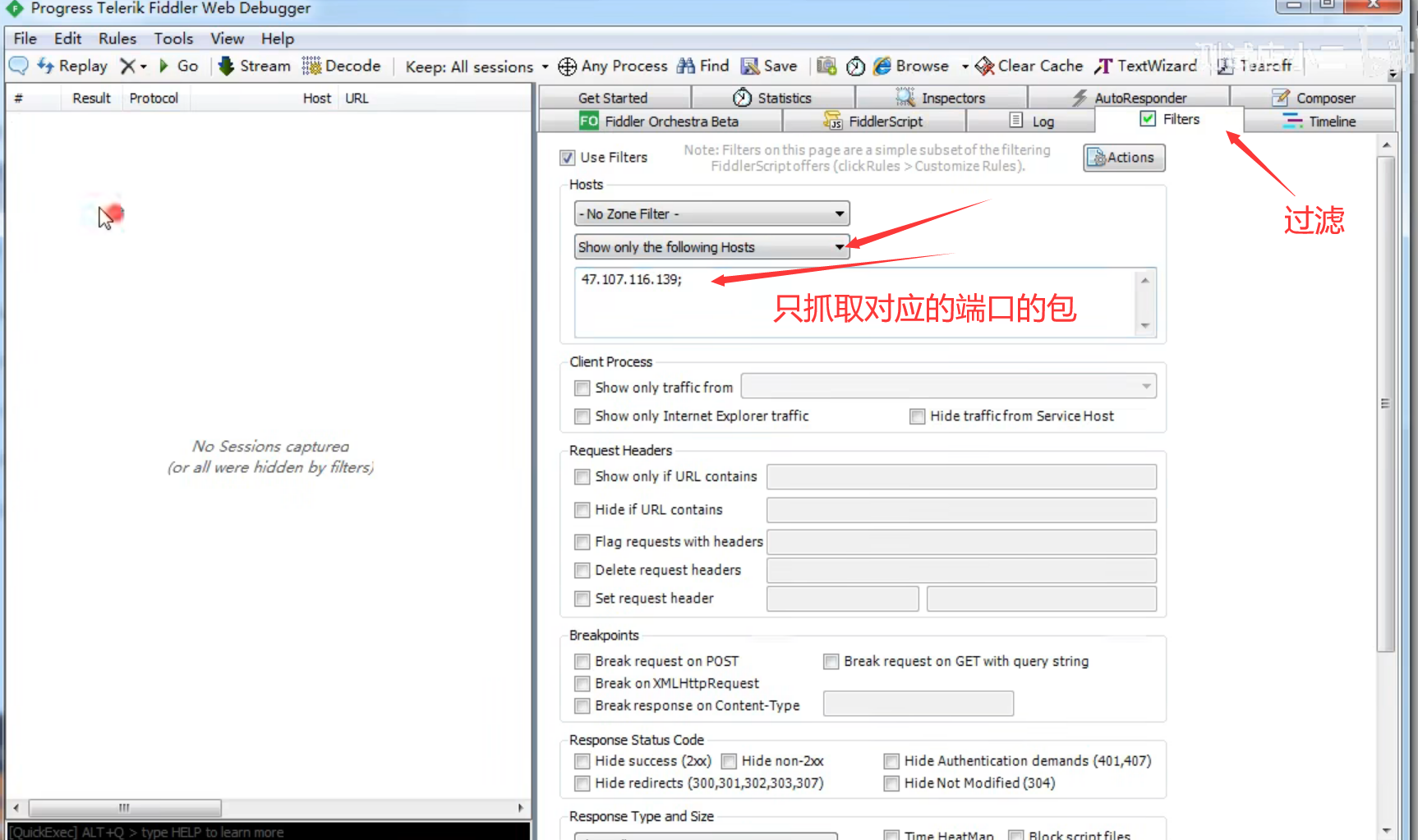Click the Show only if URL contains field

961,476
